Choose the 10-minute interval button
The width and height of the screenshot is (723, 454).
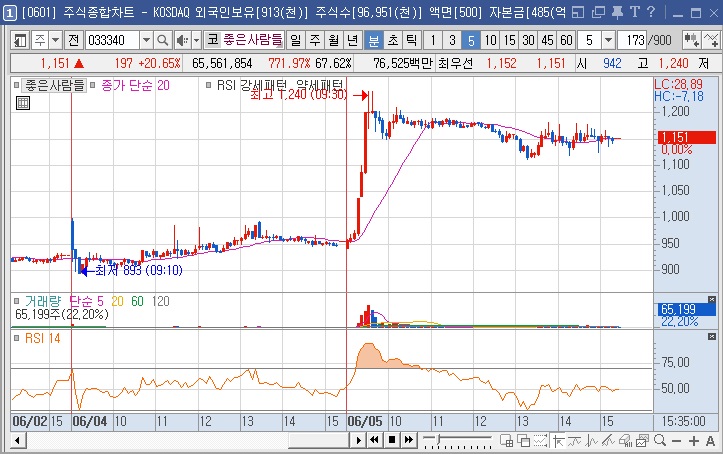(x=490, y=41)
